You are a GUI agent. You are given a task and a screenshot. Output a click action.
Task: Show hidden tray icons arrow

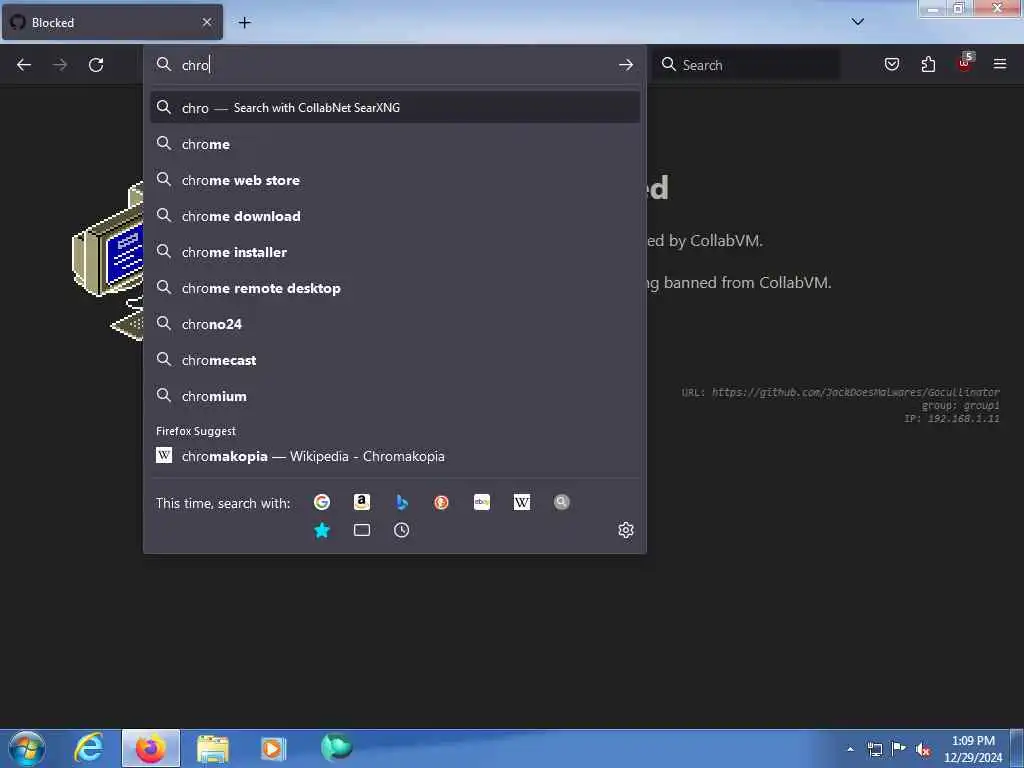tap(850, 749)
